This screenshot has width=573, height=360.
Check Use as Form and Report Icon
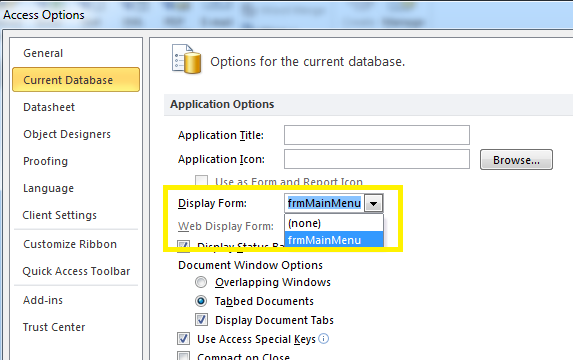click(x=201, y=181)
